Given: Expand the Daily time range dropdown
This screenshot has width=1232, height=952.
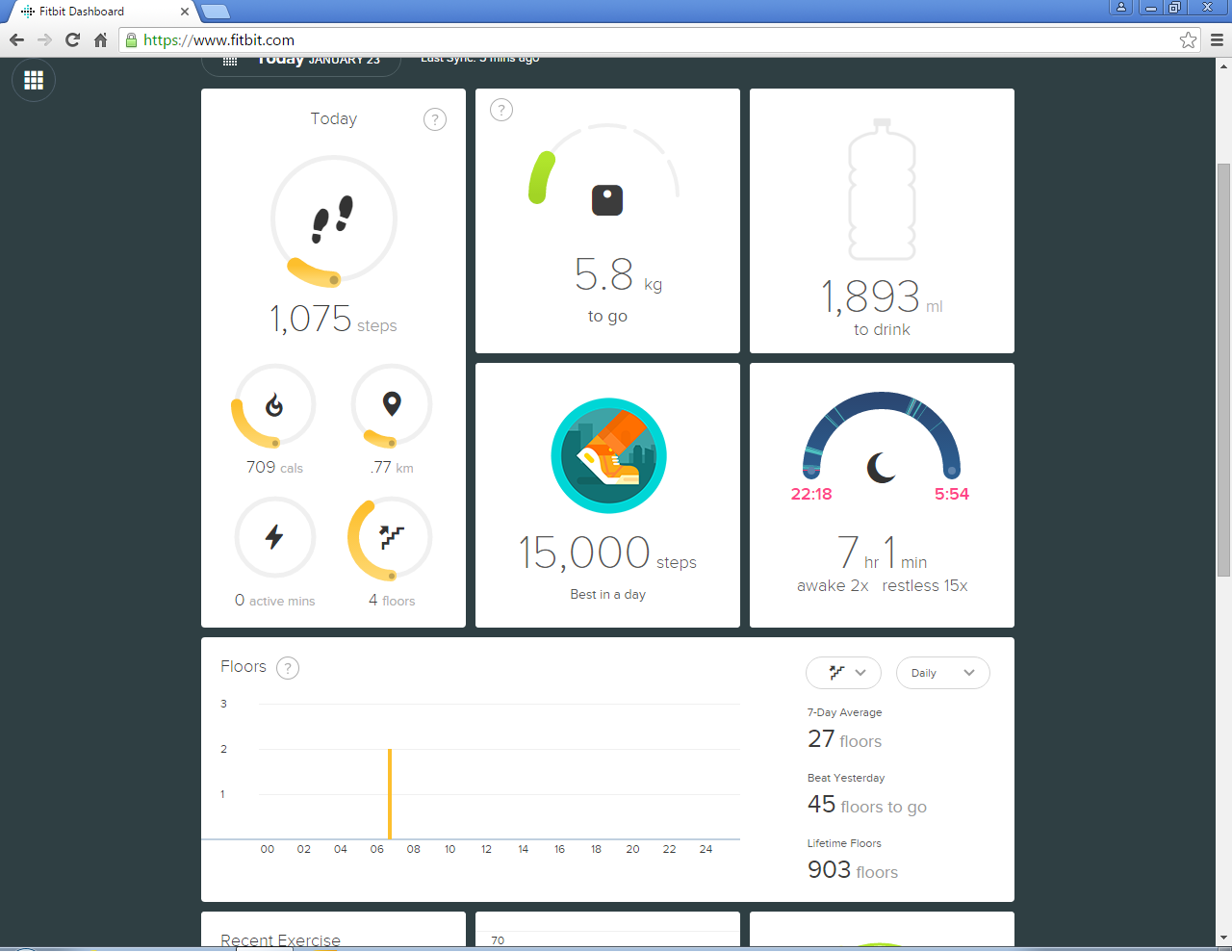Looking at the screenshot, I should [942, 673].
